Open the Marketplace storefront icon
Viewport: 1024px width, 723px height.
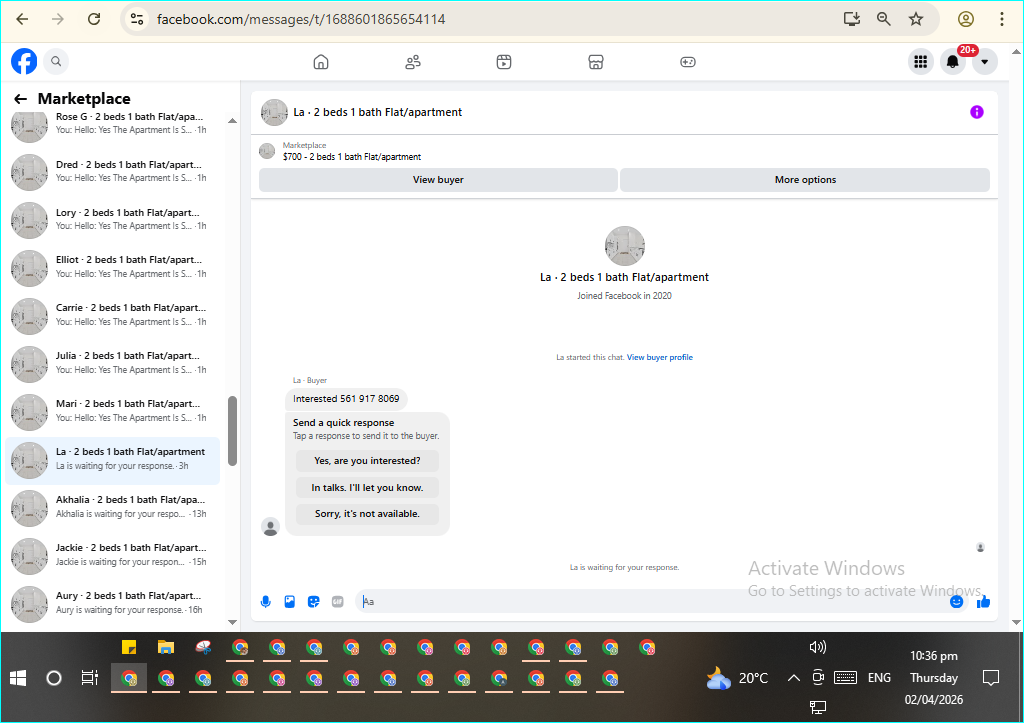pyautogui.click(x=596, y=62)
